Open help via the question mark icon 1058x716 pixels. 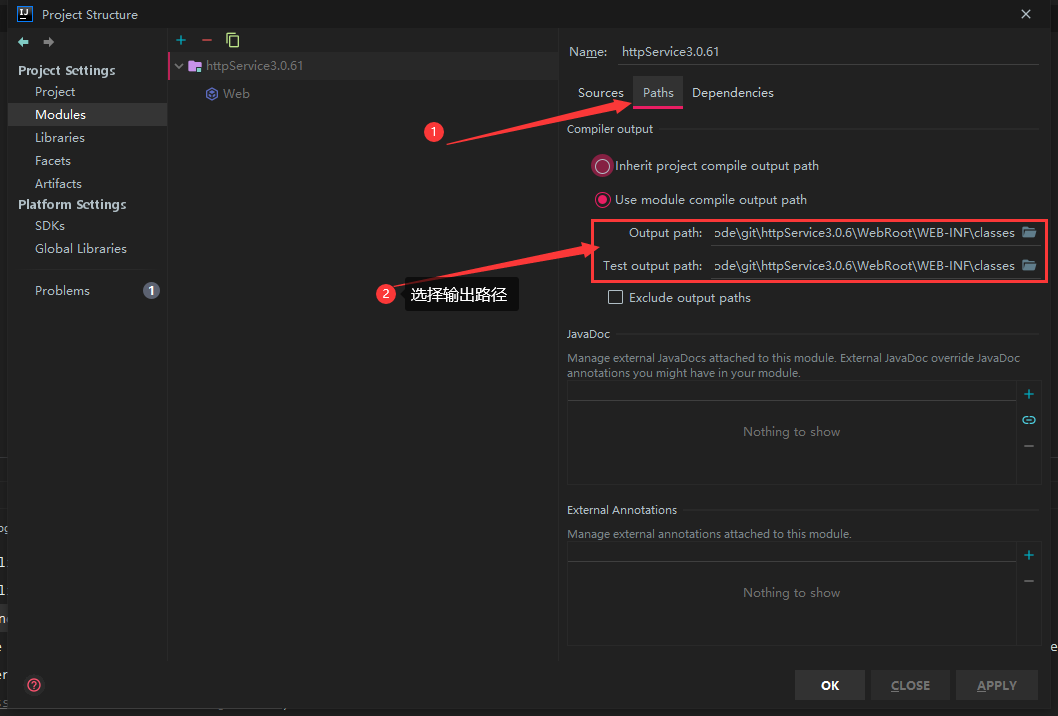pos(33,685)
